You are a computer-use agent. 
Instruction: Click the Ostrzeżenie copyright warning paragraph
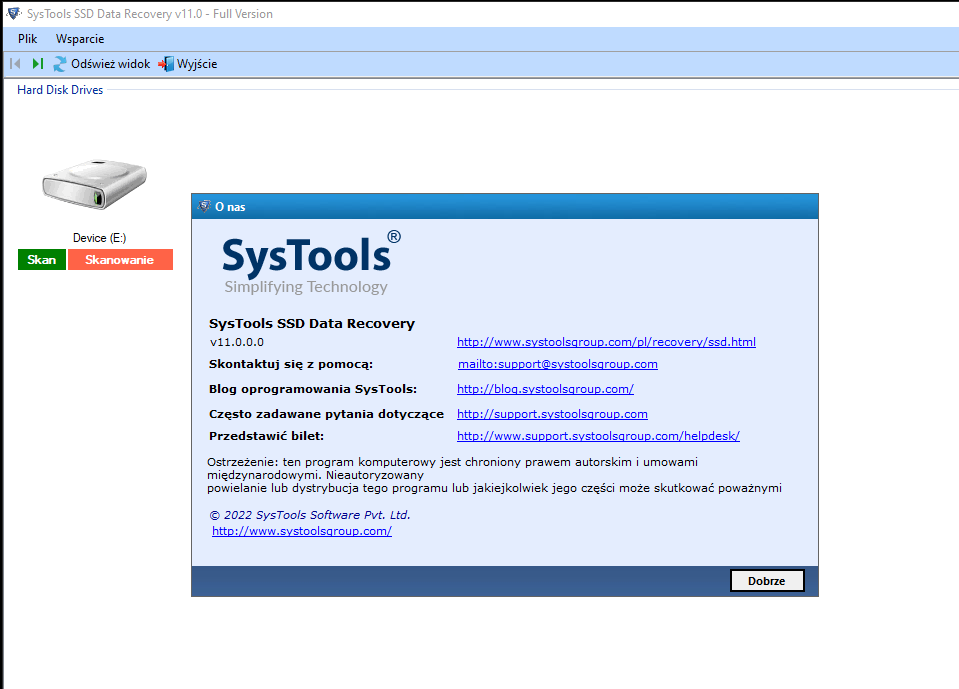[494, 475]
